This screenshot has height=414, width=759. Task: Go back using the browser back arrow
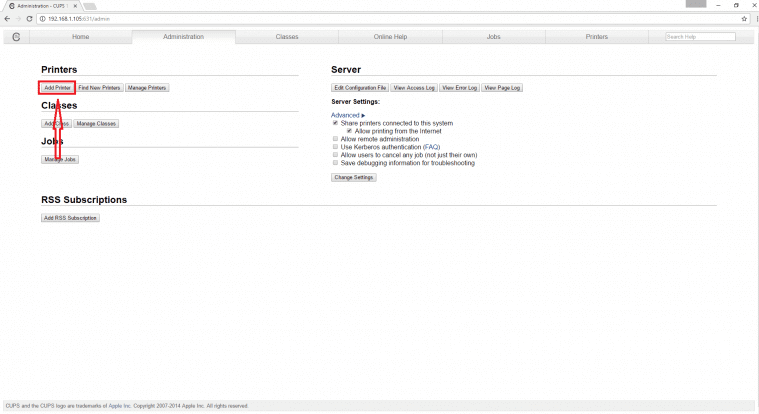pyautogui.click(x=7, y=19)
